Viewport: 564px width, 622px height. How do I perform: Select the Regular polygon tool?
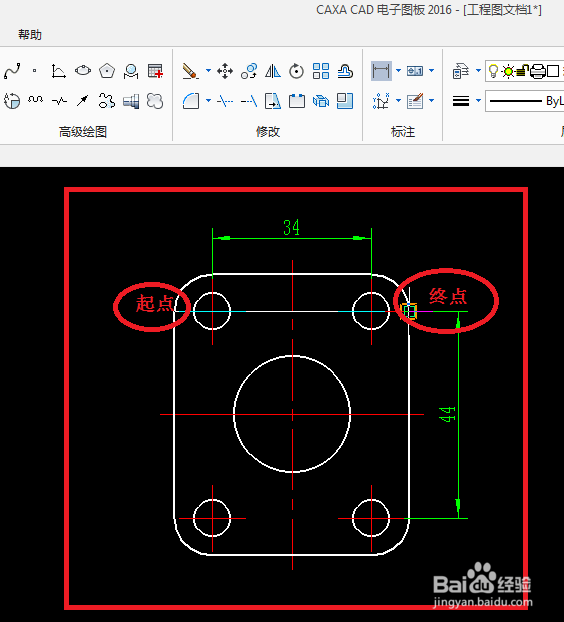pos(107,71)
